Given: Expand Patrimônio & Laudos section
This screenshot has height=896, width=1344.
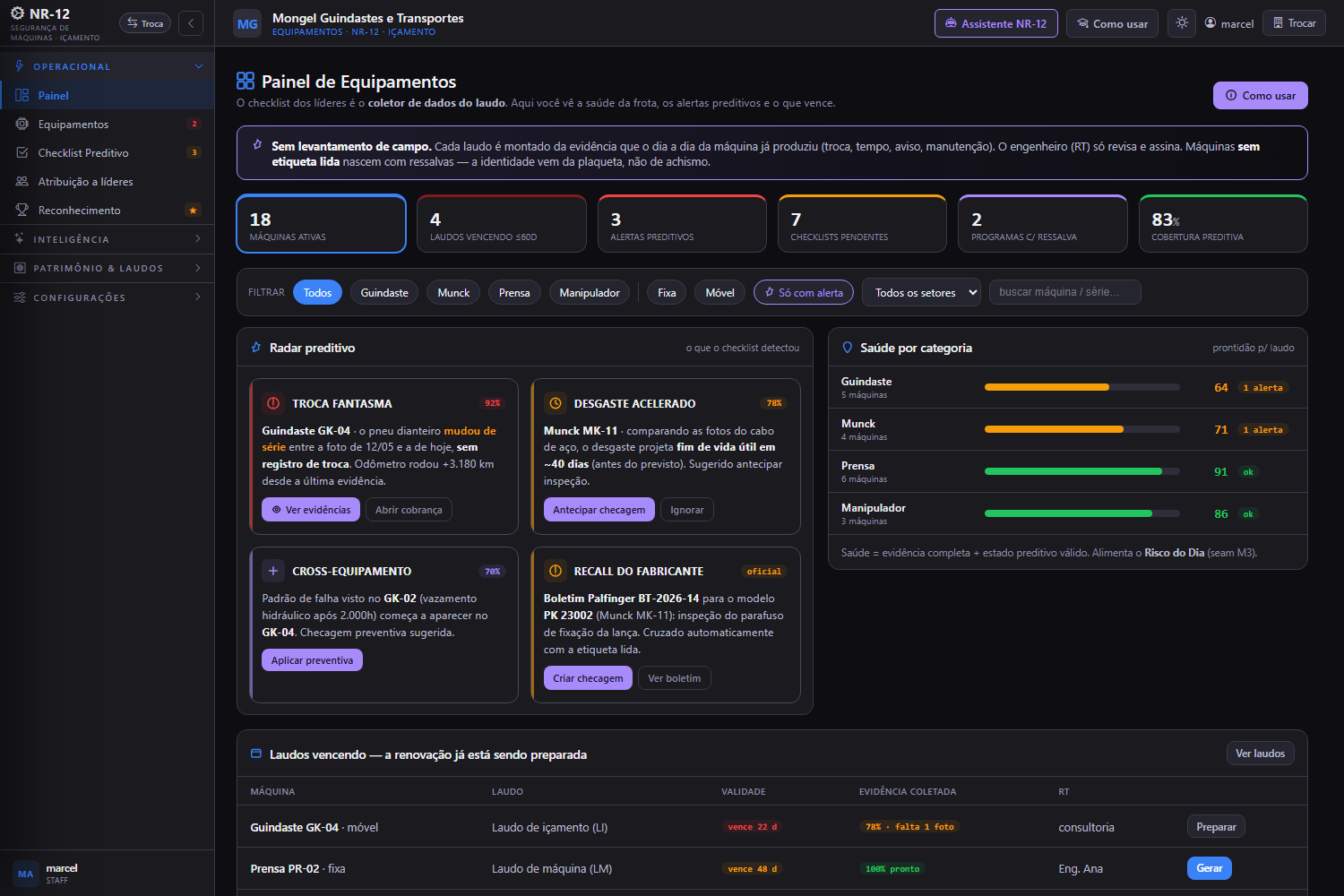Looking at the screenshot, I should [x=108, y=268].
